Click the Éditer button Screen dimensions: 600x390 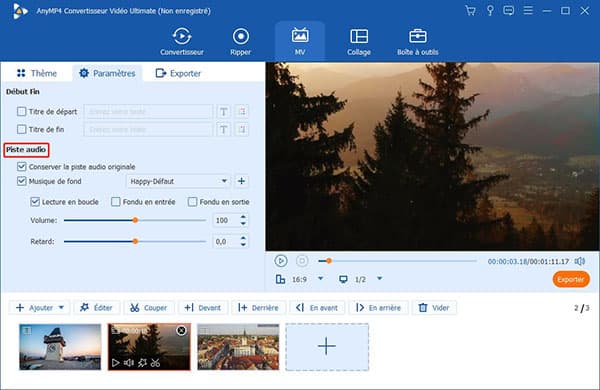(96, 307)
